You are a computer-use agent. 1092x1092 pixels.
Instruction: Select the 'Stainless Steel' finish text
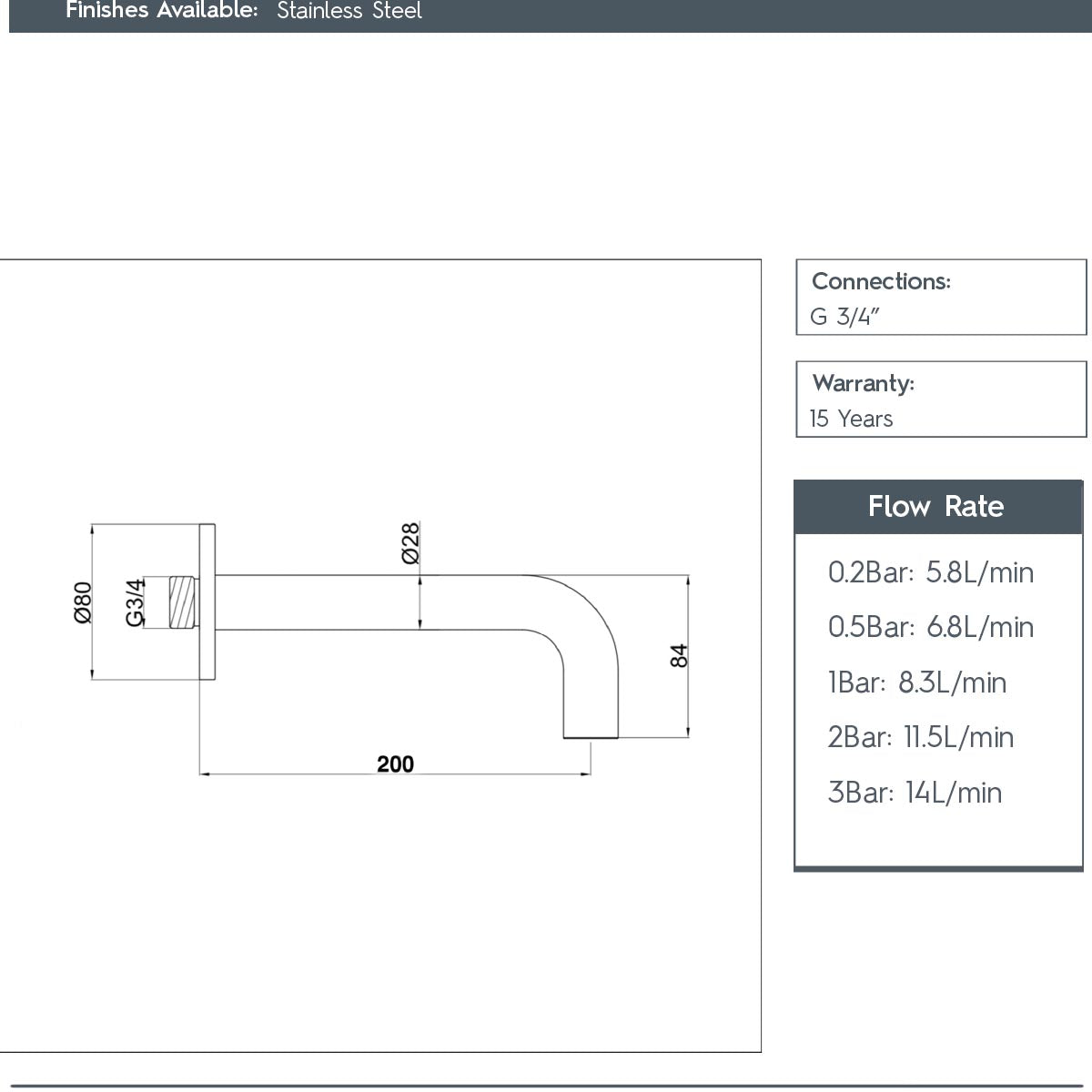349,11
